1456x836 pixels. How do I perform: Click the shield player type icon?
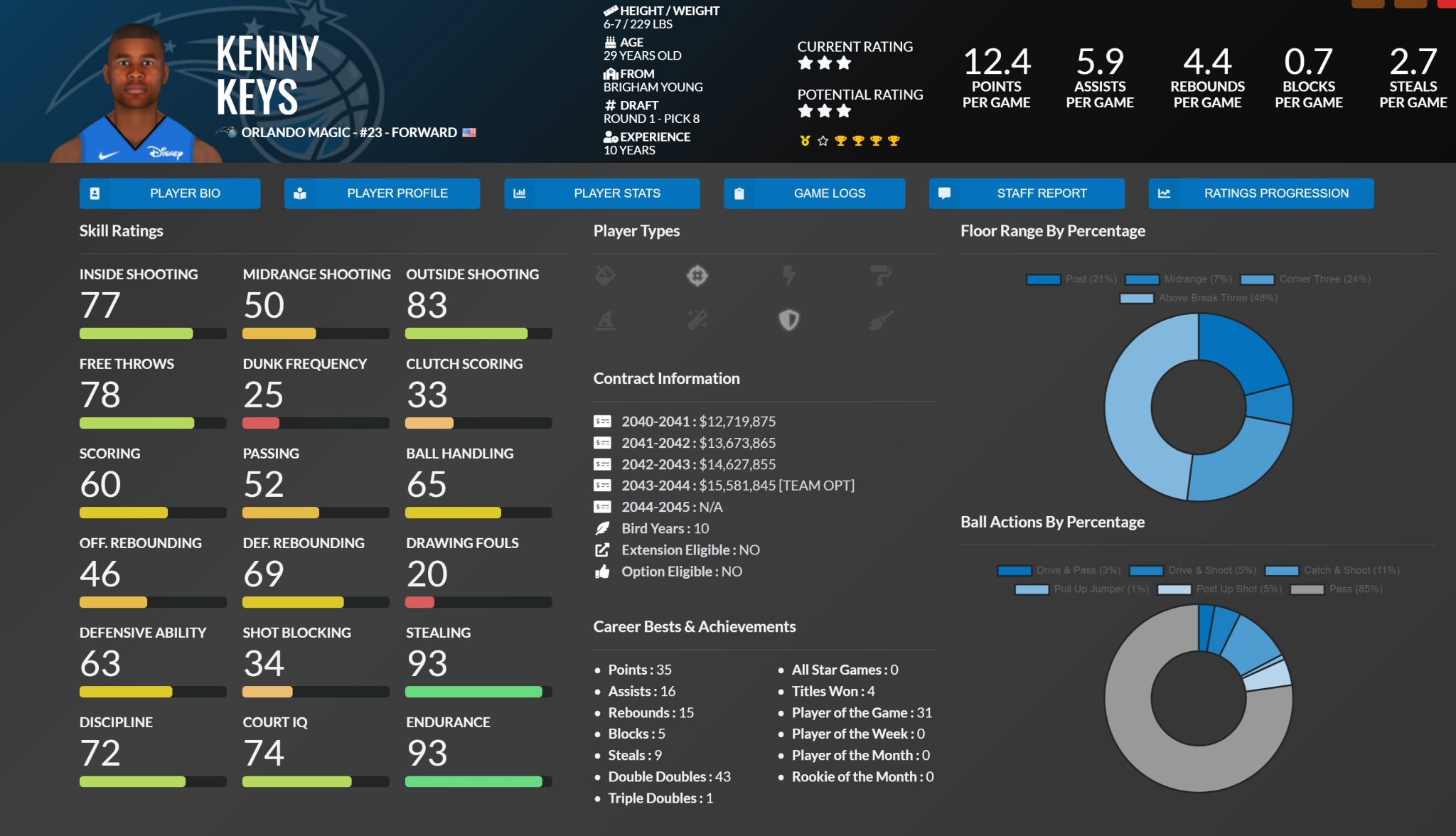click(788, 320)
